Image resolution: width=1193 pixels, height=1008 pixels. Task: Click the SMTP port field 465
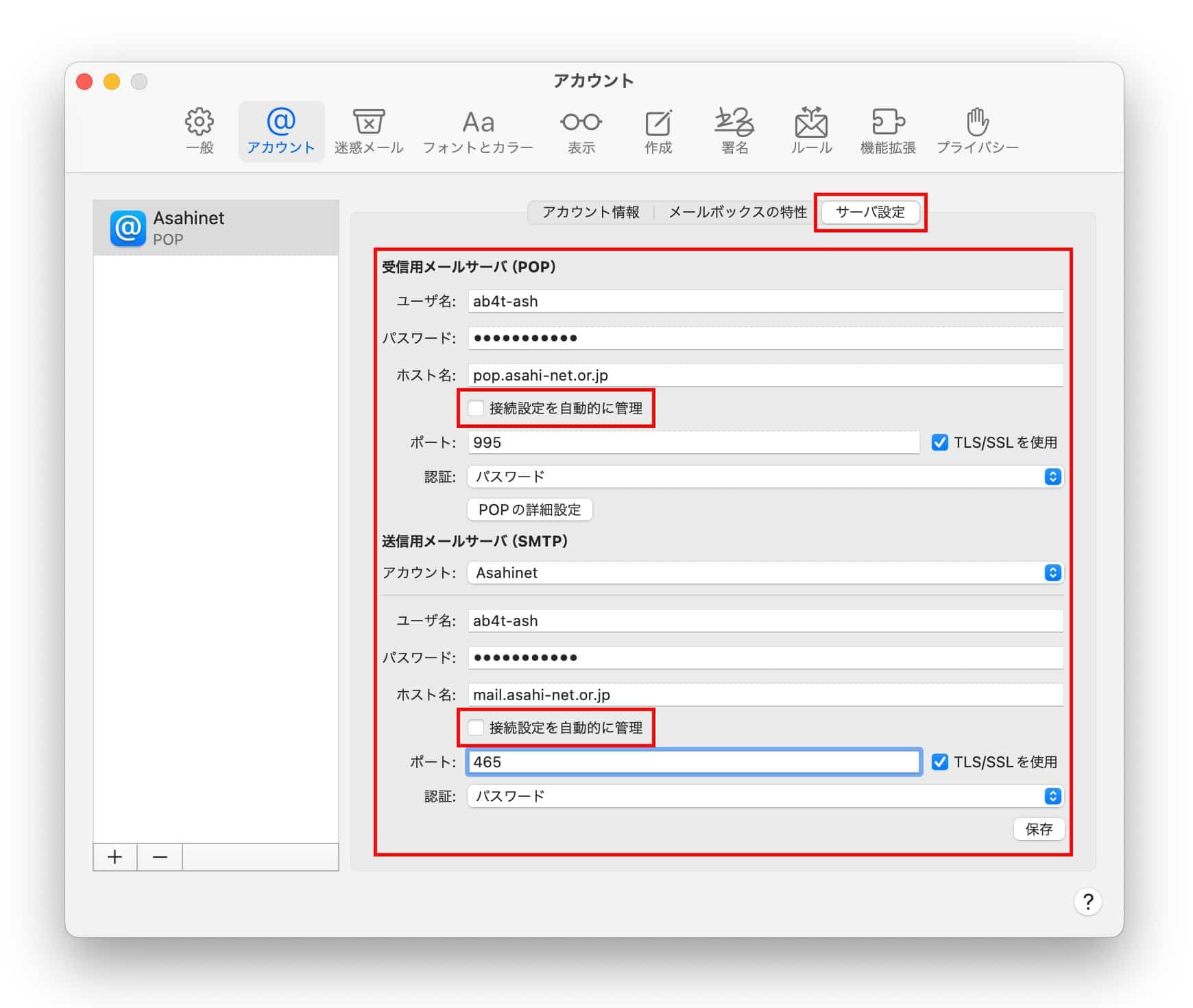(x=693, y=762)
